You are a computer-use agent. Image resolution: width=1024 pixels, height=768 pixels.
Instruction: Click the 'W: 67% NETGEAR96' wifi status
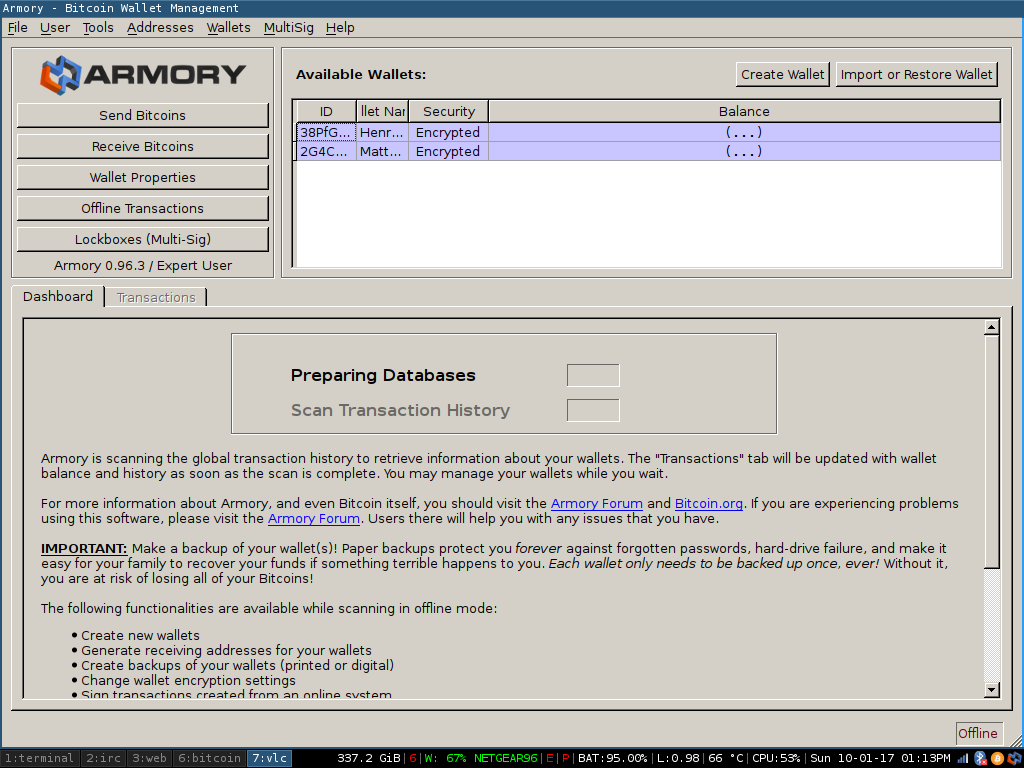[481, 758]
